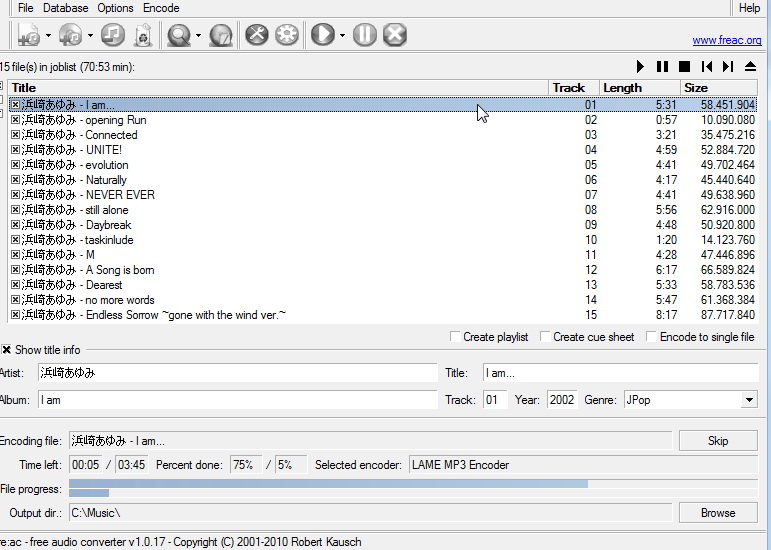Play the selected track in joblist player
This screenshot has width=771, height=550.
point(640,66)
